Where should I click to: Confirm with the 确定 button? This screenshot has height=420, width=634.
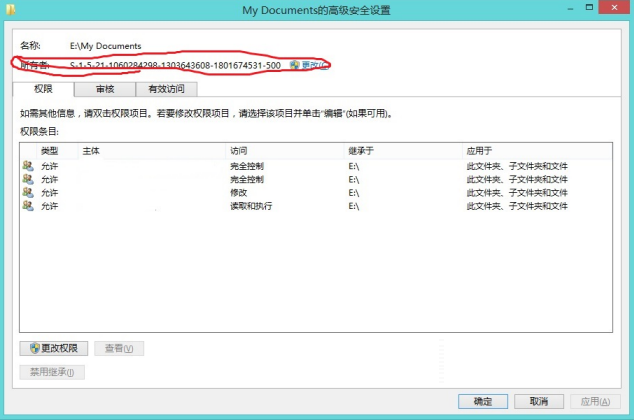point(483,401)
